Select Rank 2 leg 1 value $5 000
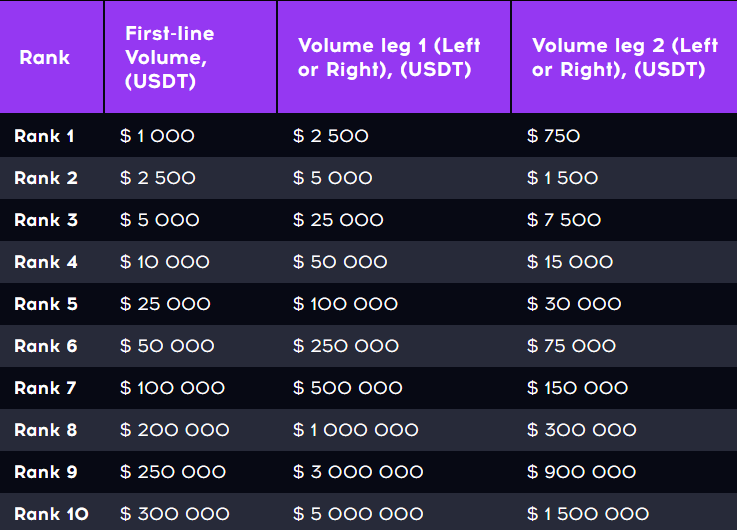This screenshot has width=737, height=530. [332, 178]
